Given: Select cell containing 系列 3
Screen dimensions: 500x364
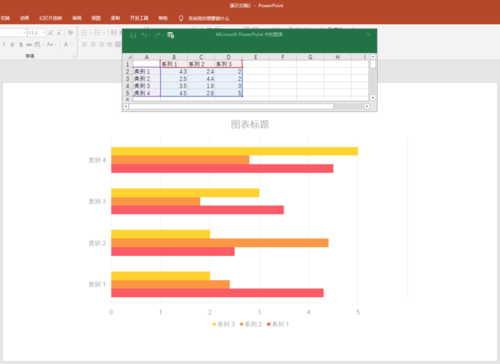Looking at the screenshot, I should coord(228,64).
